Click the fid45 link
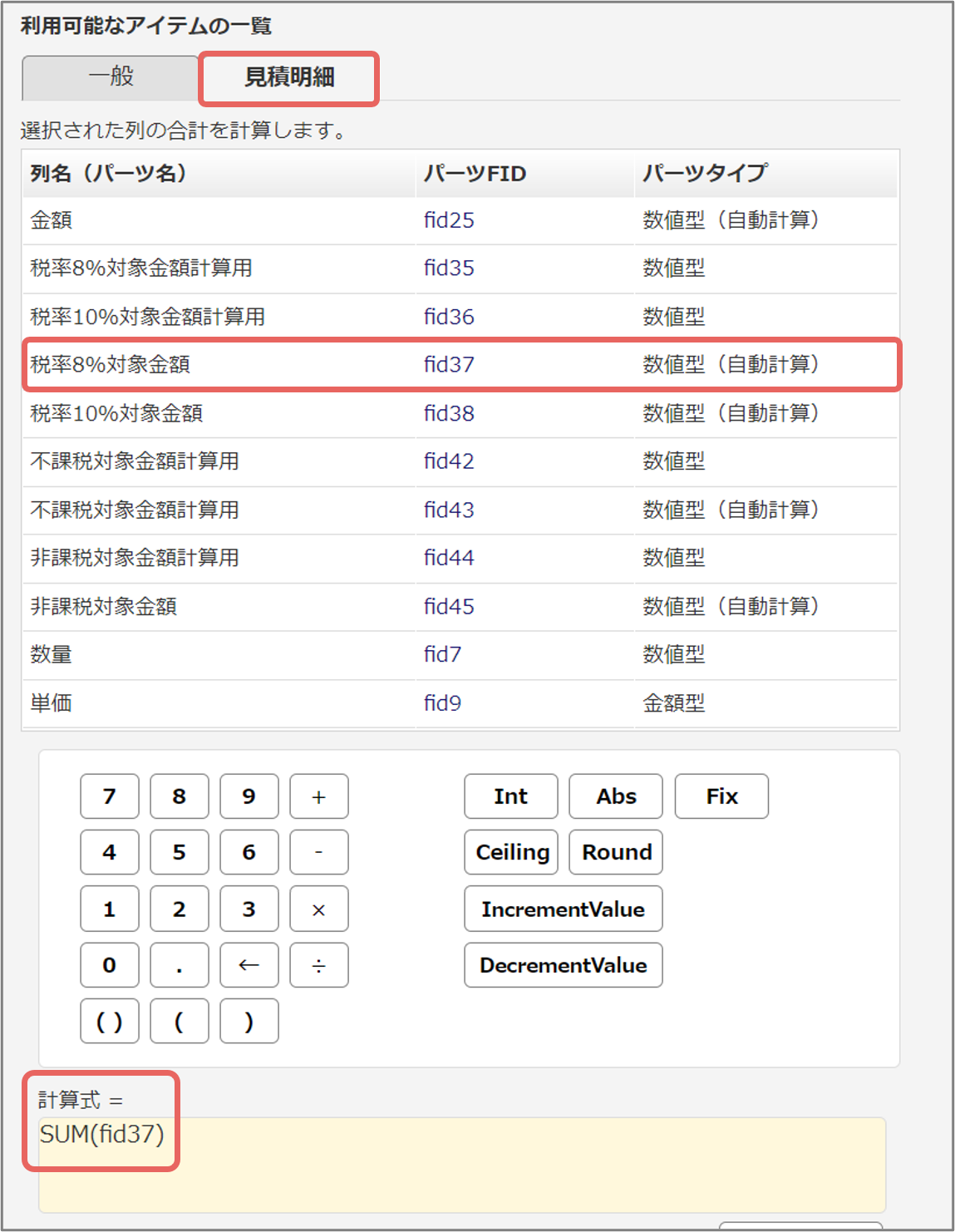Viewport: 955px width, 1232px height. [449, 607]
